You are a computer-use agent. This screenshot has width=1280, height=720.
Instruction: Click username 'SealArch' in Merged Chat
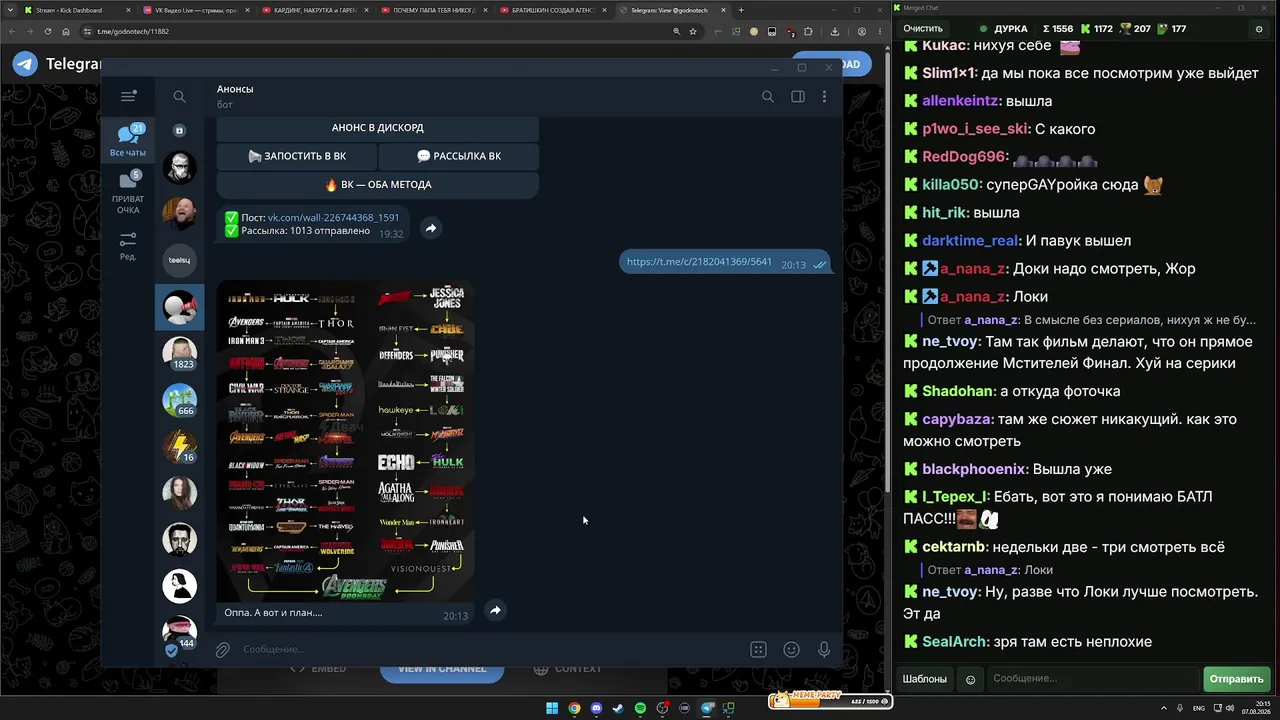pyautogui.click(x=955, y=642)
